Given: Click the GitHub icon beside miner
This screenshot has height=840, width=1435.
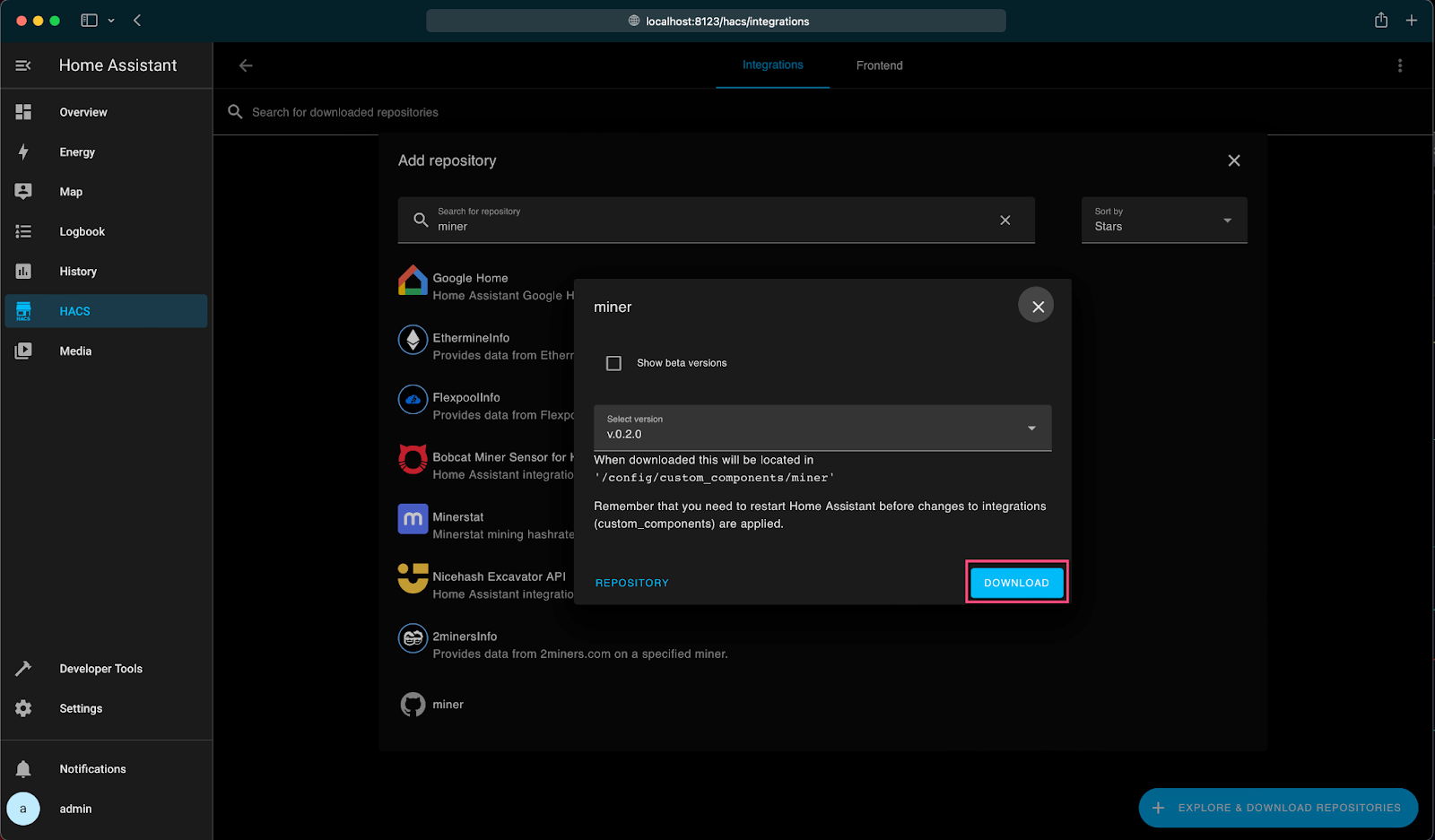Looking at the screenshot, I should coord(413,705).
